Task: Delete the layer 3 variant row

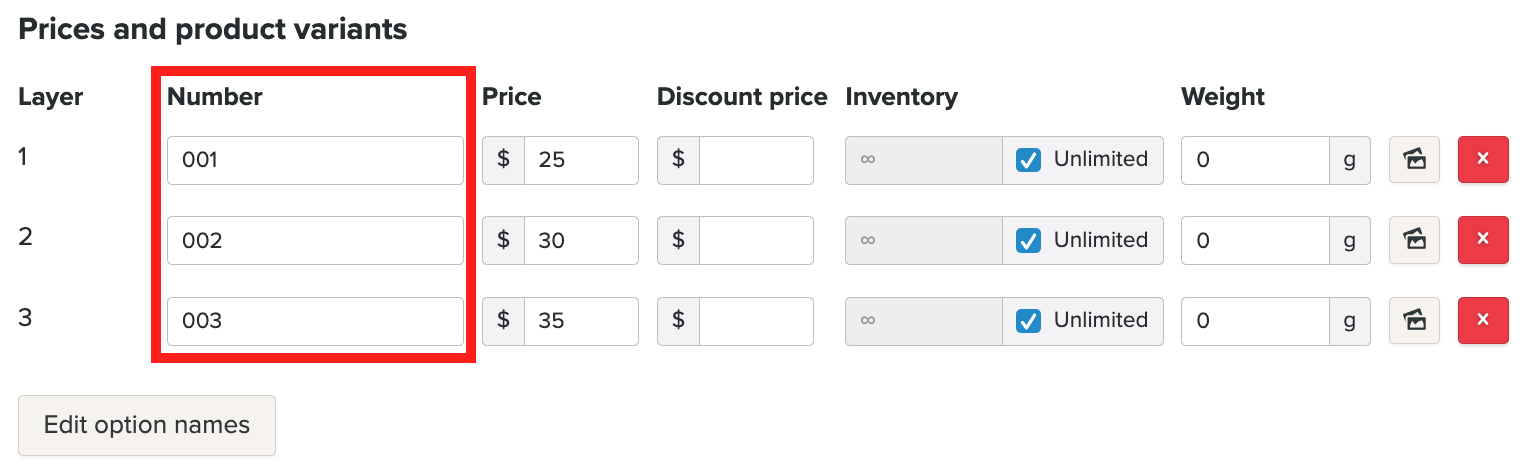Action: tap(1482, 321)
